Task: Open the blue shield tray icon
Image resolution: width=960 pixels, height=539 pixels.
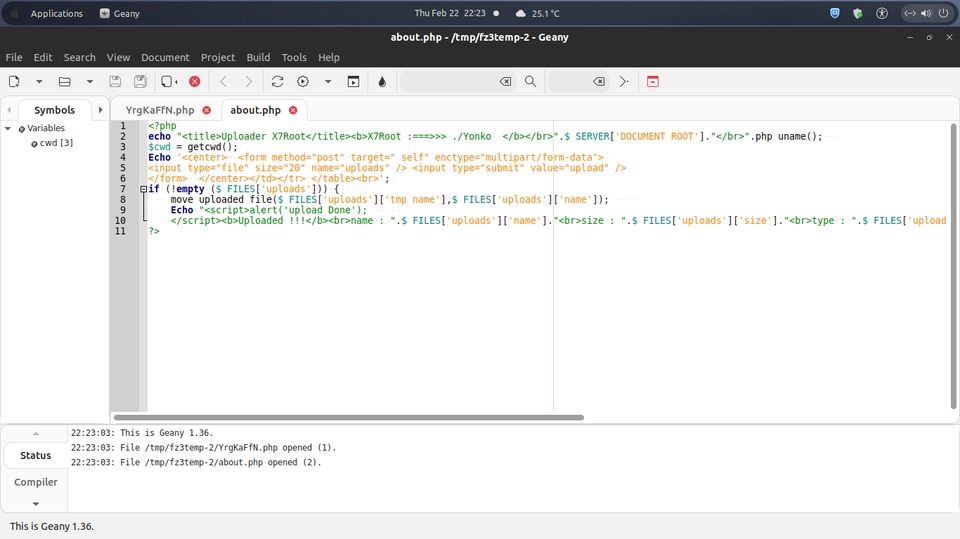Action: point(834,13)
